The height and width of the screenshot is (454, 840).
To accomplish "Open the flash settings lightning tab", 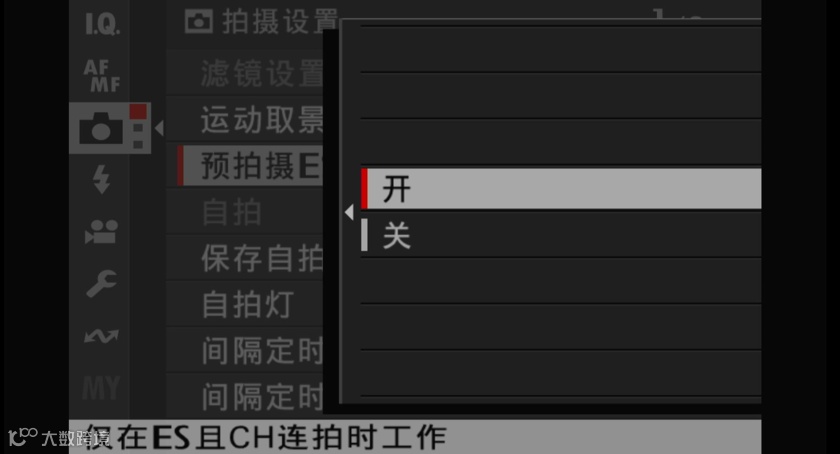I will coord(101,178).
